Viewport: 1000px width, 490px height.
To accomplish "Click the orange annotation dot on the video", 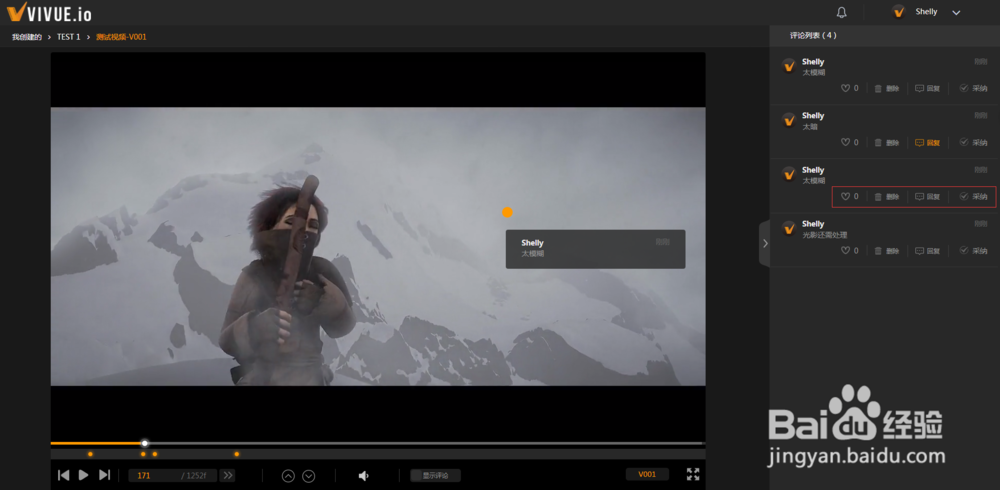I will pyautogui.click(x=507, y=212).
